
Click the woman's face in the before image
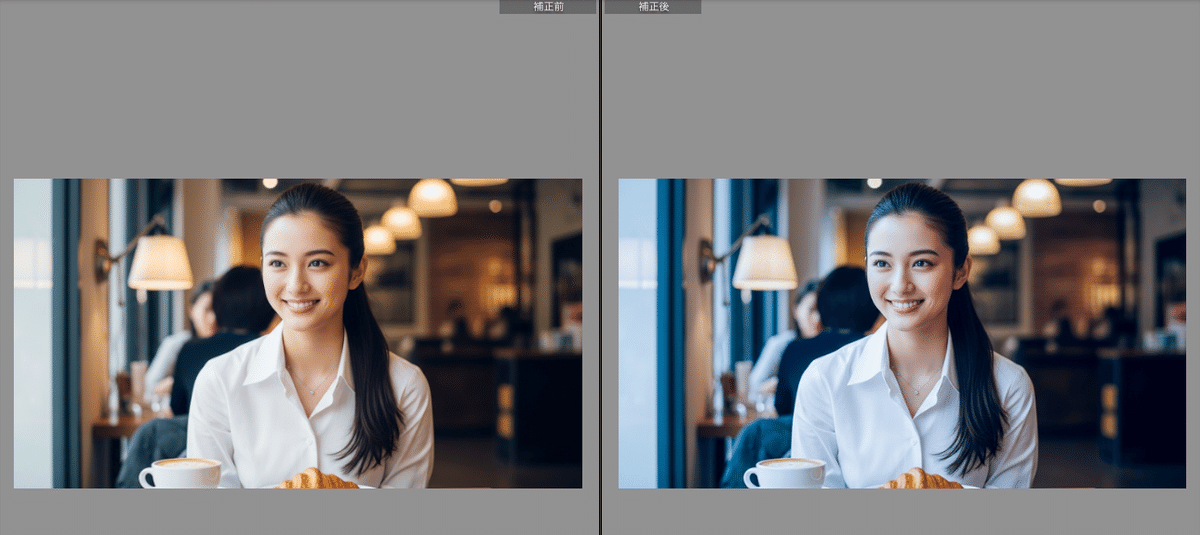pos(302,265)
